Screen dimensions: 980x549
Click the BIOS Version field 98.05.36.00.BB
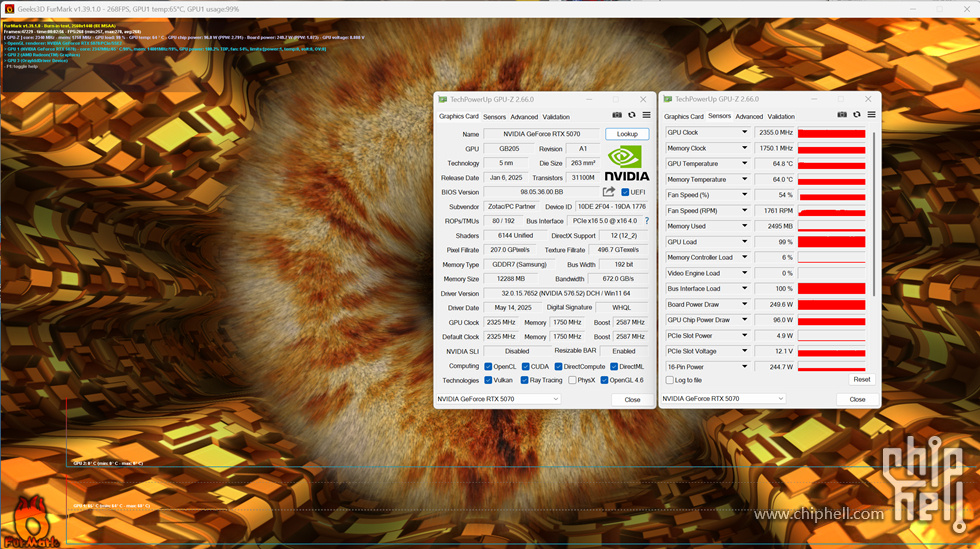pyautogui.click(x=541, y=192)
